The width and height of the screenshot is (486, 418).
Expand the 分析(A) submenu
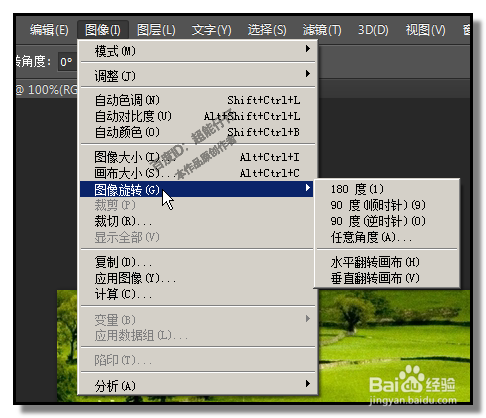(x=197, y=386)
